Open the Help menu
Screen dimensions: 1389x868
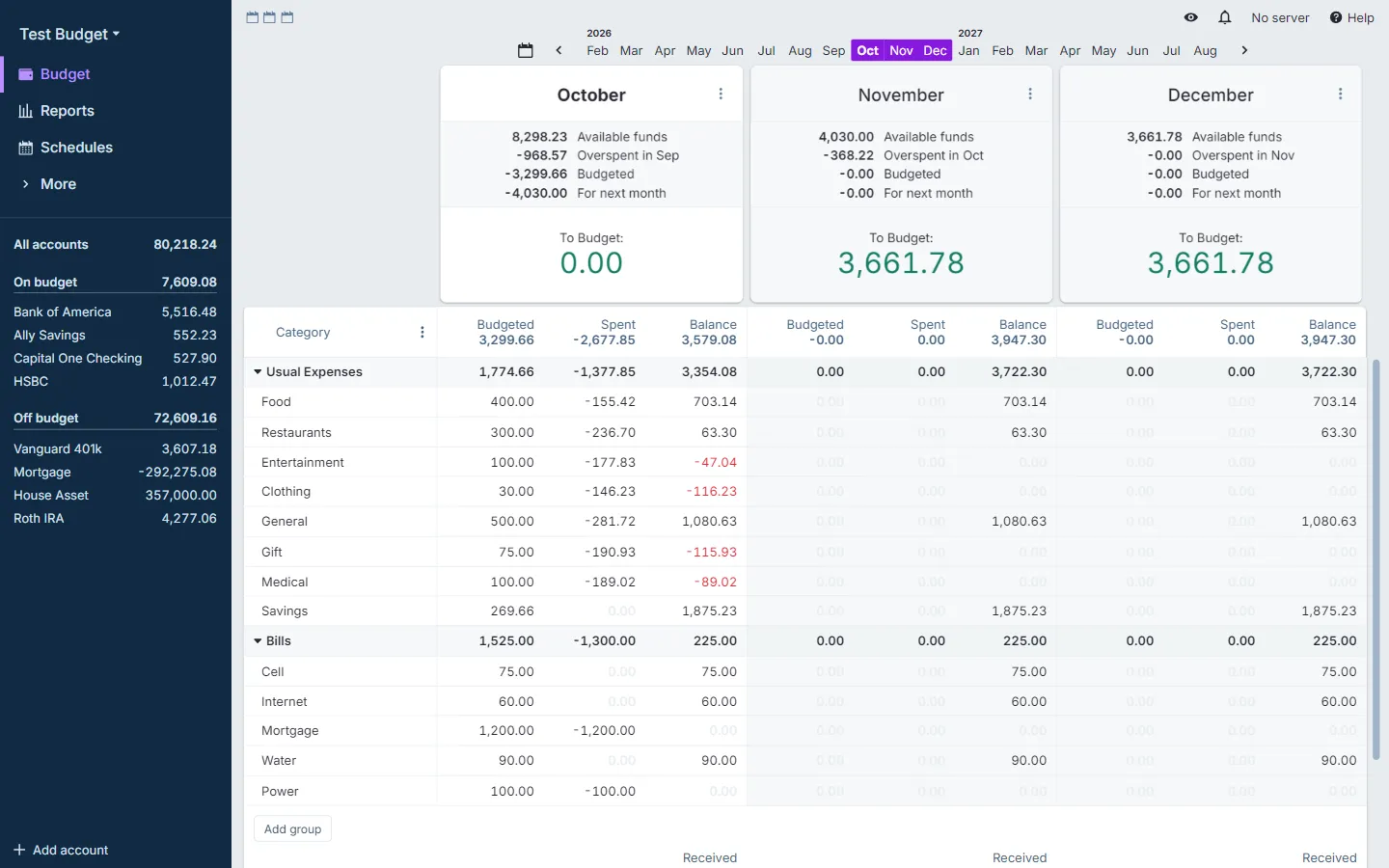(1351, 17)
